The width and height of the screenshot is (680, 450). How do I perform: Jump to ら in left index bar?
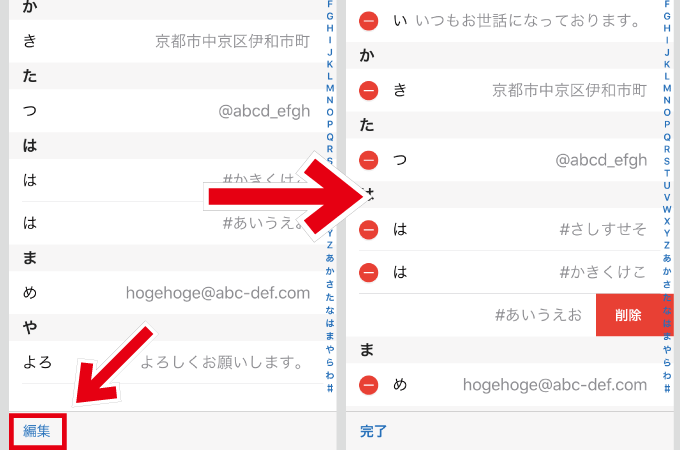tap(330, 362)
